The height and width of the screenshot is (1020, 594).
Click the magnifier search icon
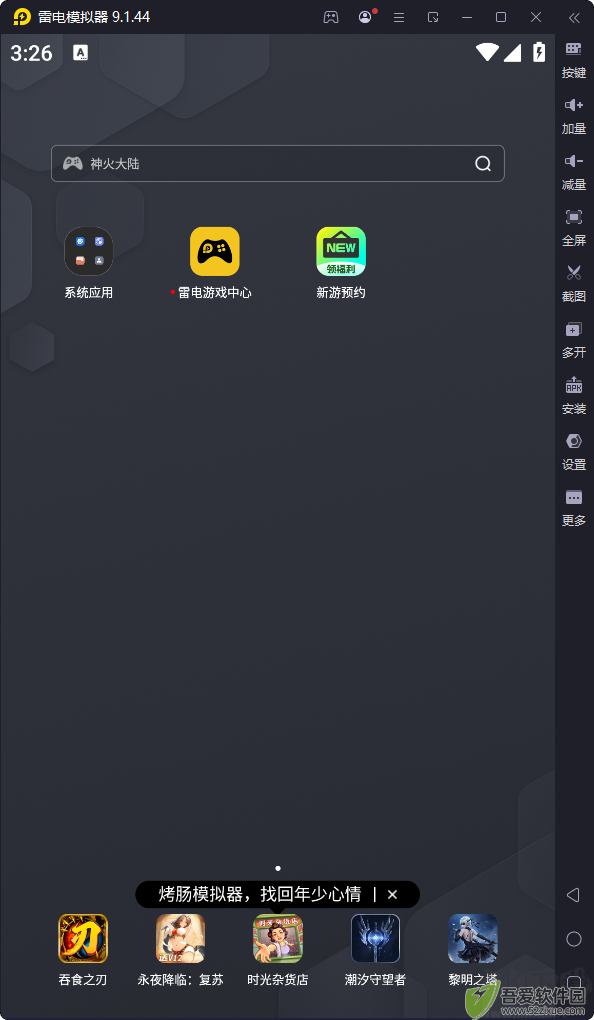click(x=483, y=163)
